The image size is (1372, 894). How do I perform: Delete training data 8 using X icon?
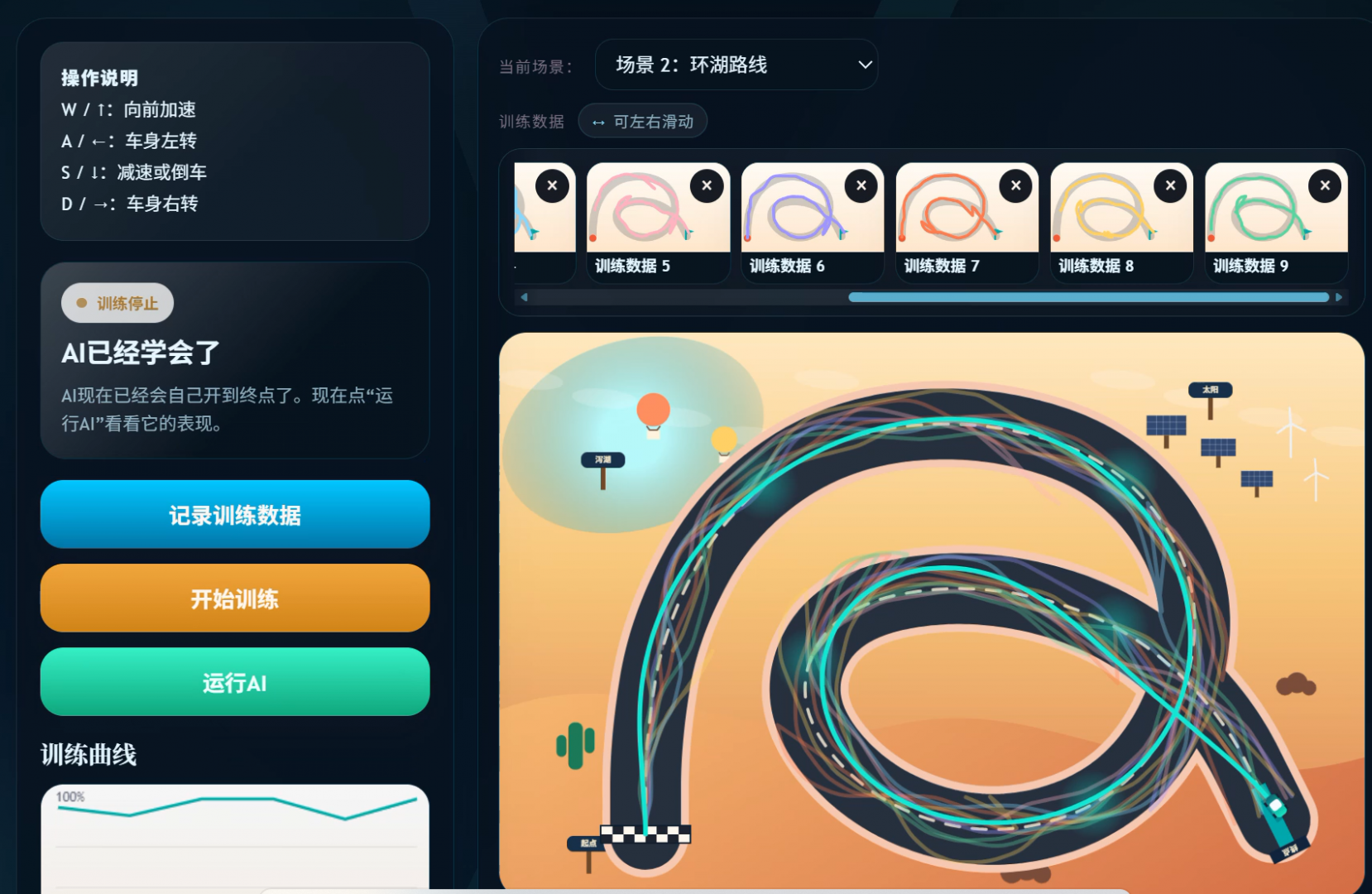[x=1171, y=185]
